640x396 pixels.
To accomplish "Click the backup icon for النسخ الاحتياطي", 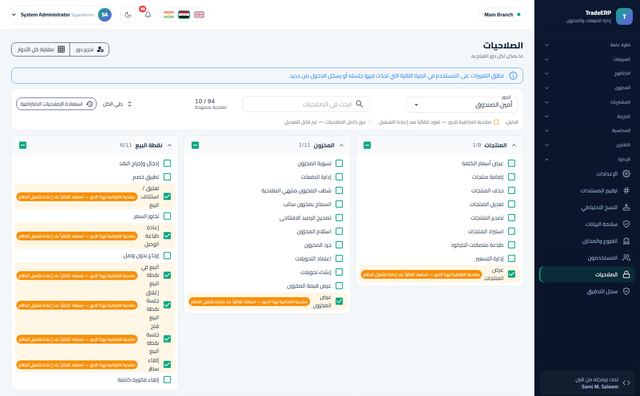I will click(x=626, y=207).
